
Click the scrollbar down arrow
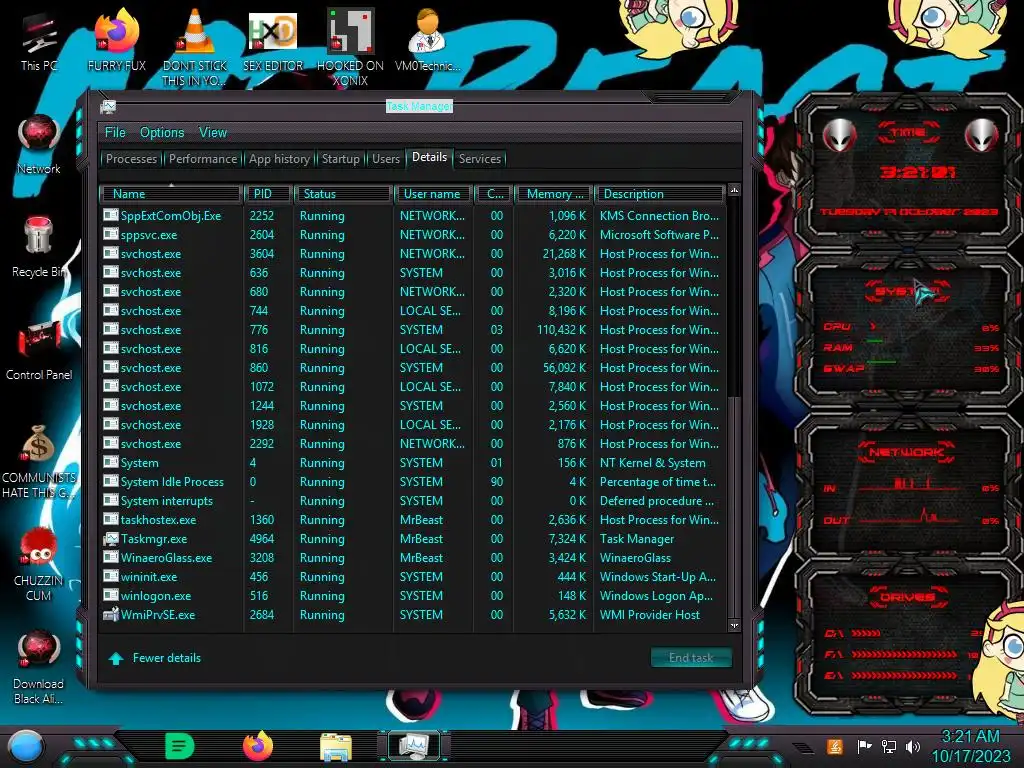[734, 625]
